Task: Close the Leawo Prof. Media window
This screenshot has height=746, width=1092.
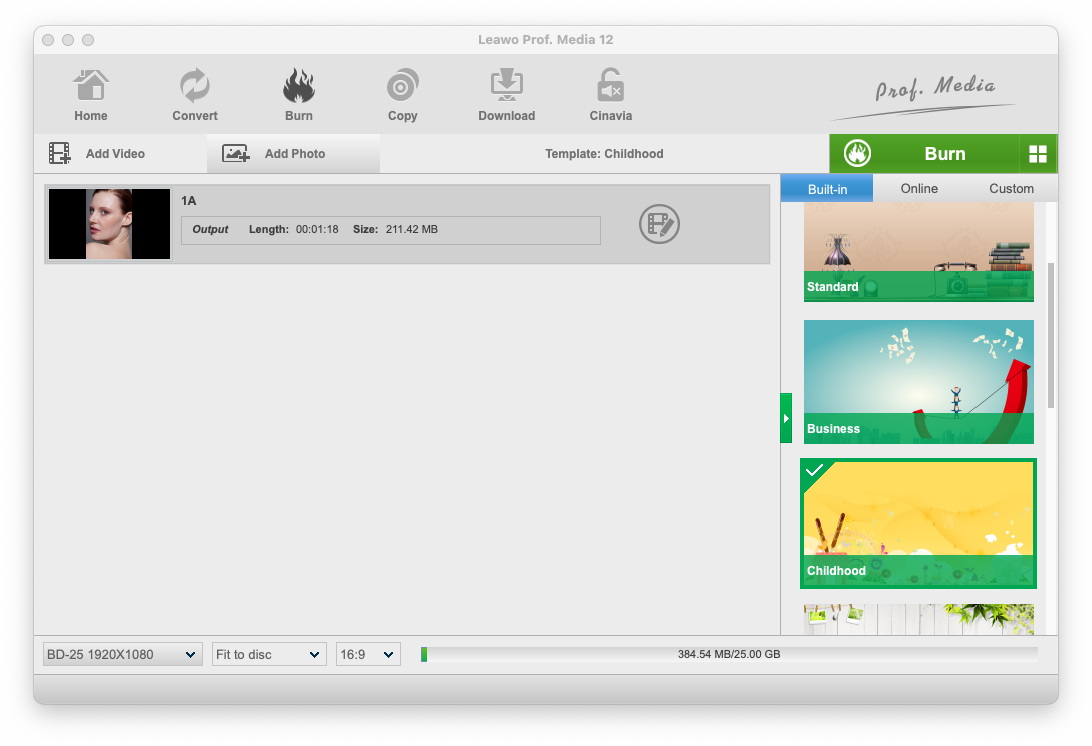Action: tap(48, 40)
